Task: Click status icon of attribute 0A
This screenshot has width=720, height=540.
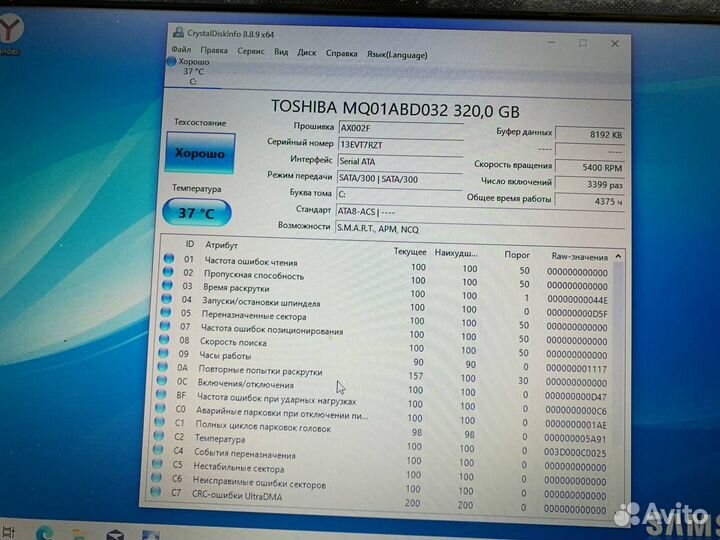Action: [x=163, y=367]
